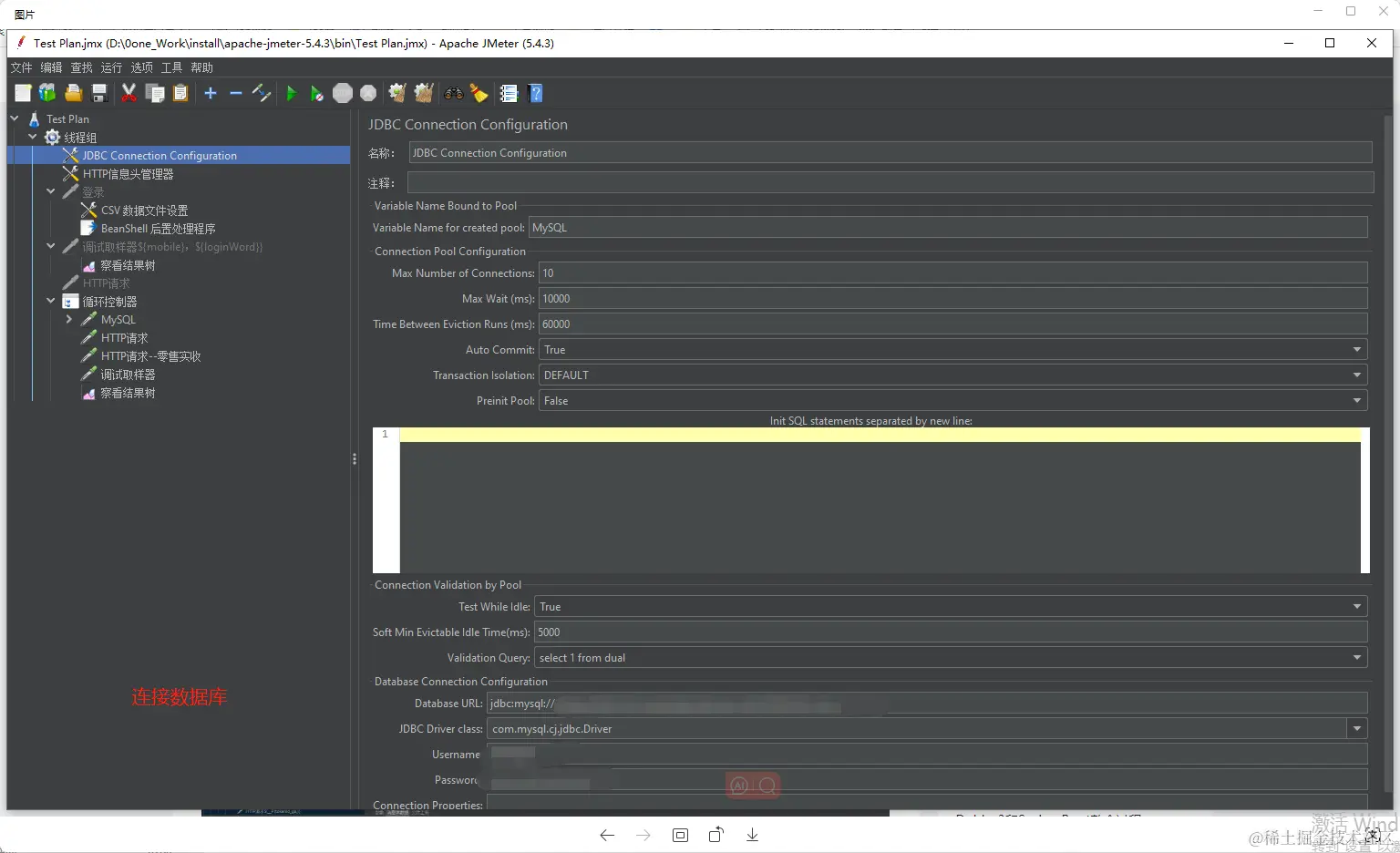Create a new test plan via toolbar icon
Screen dimensions: 1400x853
point(23,93)
